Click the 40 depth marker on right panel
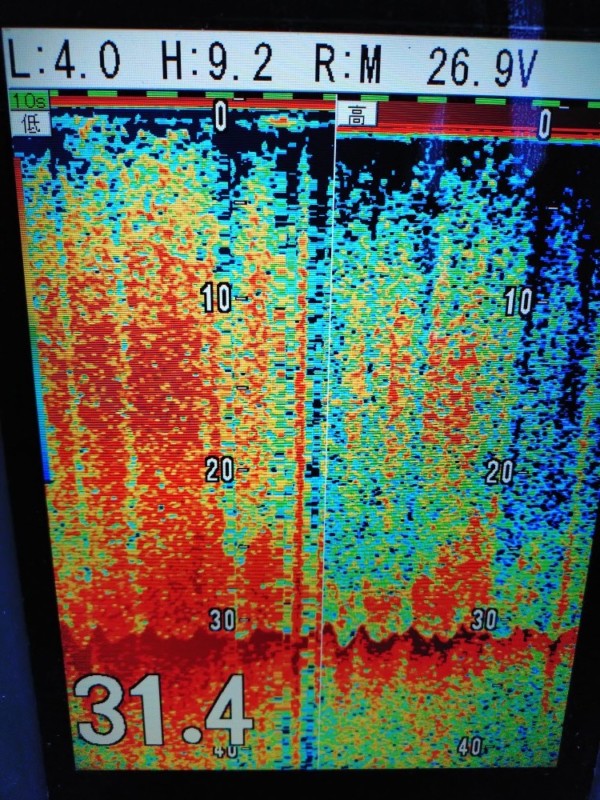Image resolution: width=600 pixels, height=800 pixels. coord(471,745)
